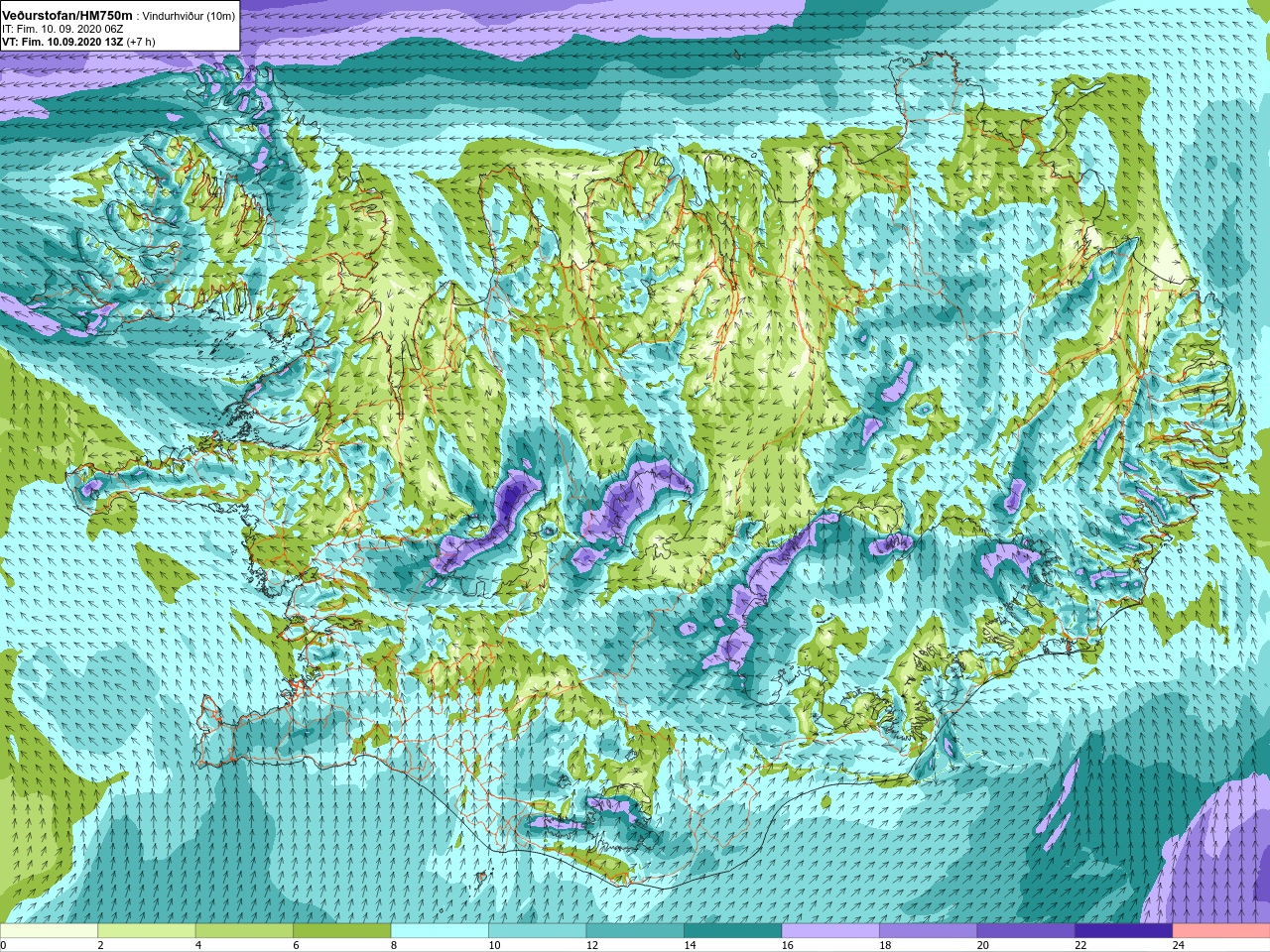Click the teal 12–14 legend swatch
1270x952 pixels.
pyautogui.click(x=635, y=931)
